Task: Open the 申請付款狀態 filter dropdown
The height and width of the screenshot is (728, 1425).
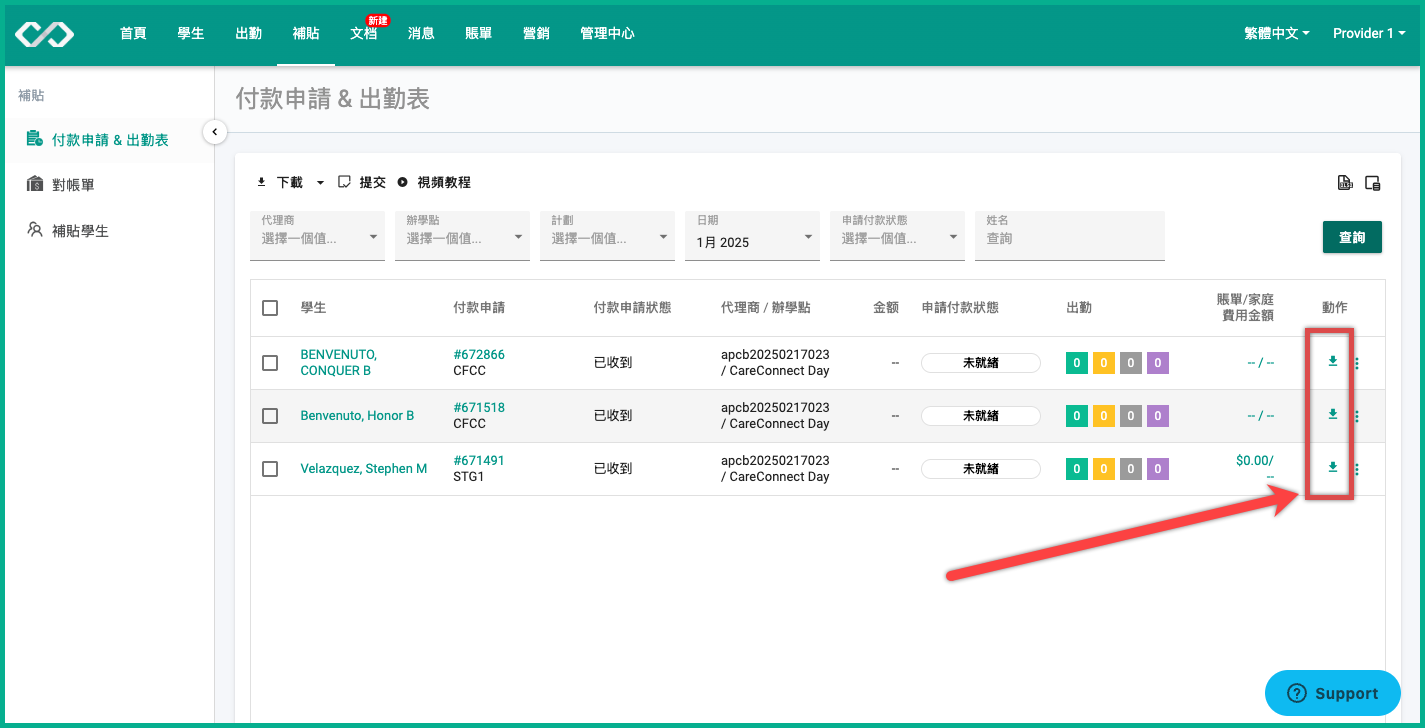Action: [x=897, y=236]
